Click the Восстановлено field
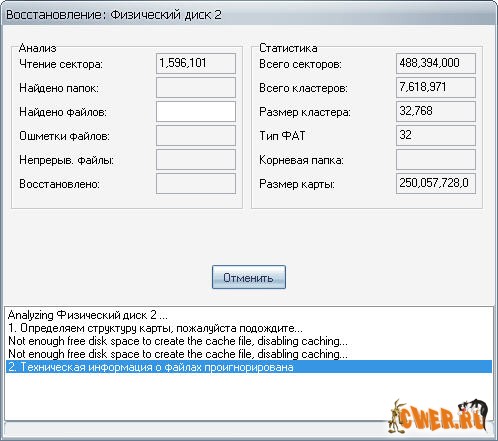This screenshot has width=498, height=441. point(196,183)
